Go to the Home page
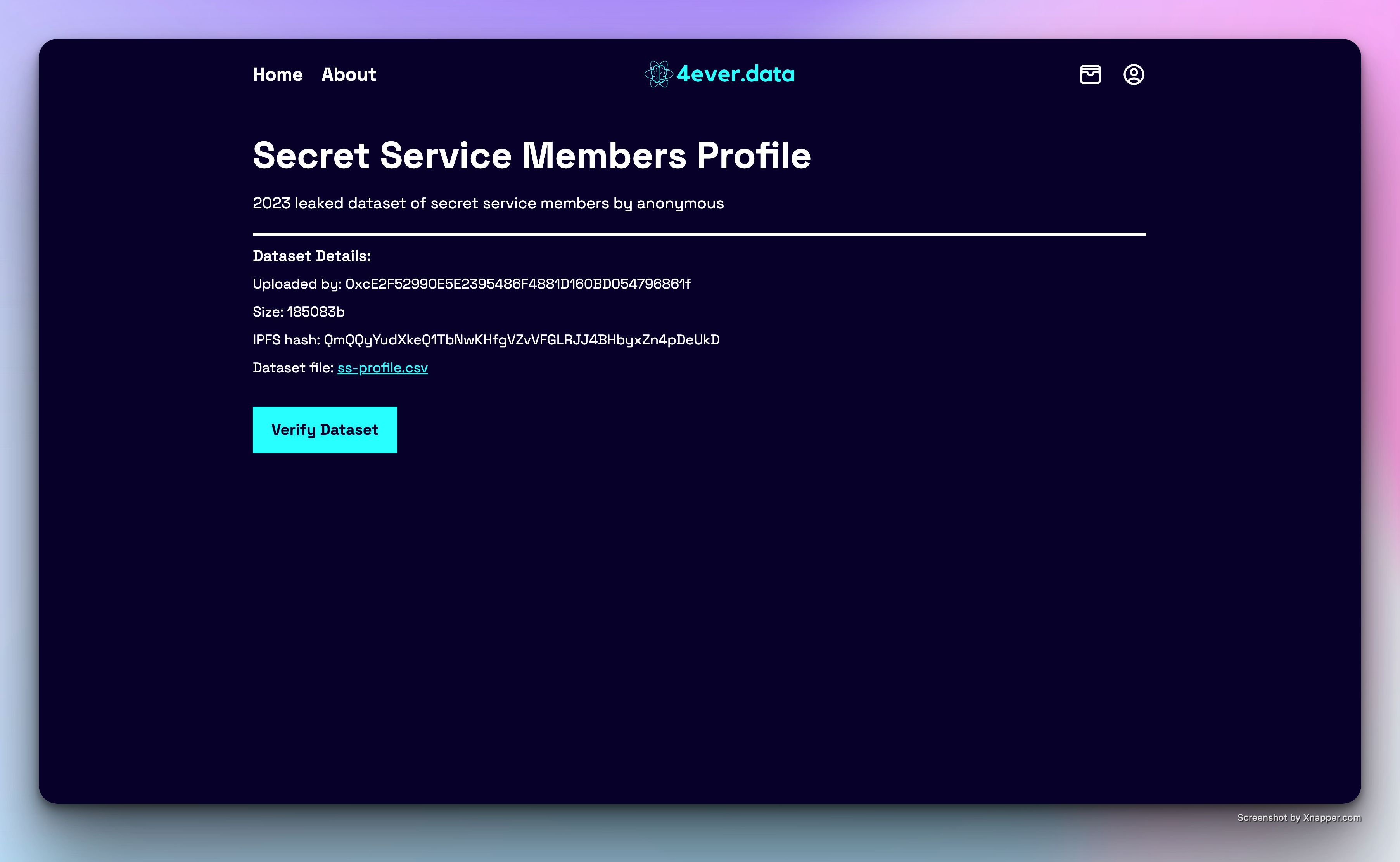 coord(278,75)
